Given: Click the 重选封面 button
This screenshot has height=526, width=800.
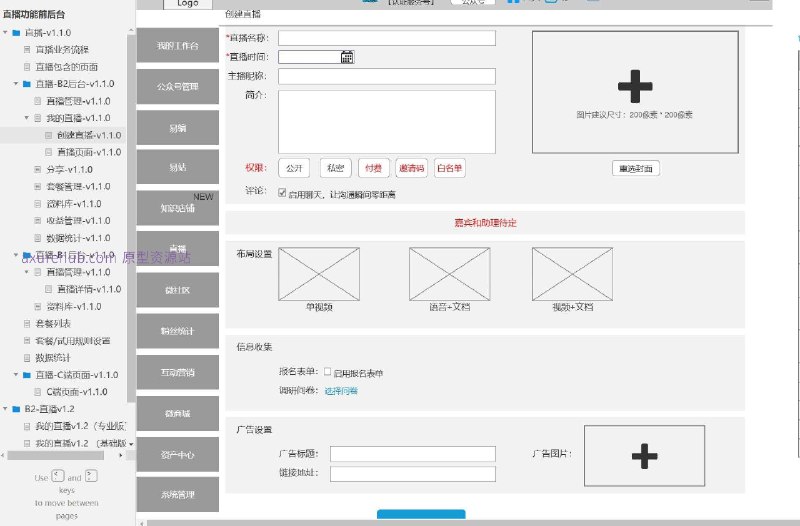Looking at the screenshot, I should click(636, 168).
